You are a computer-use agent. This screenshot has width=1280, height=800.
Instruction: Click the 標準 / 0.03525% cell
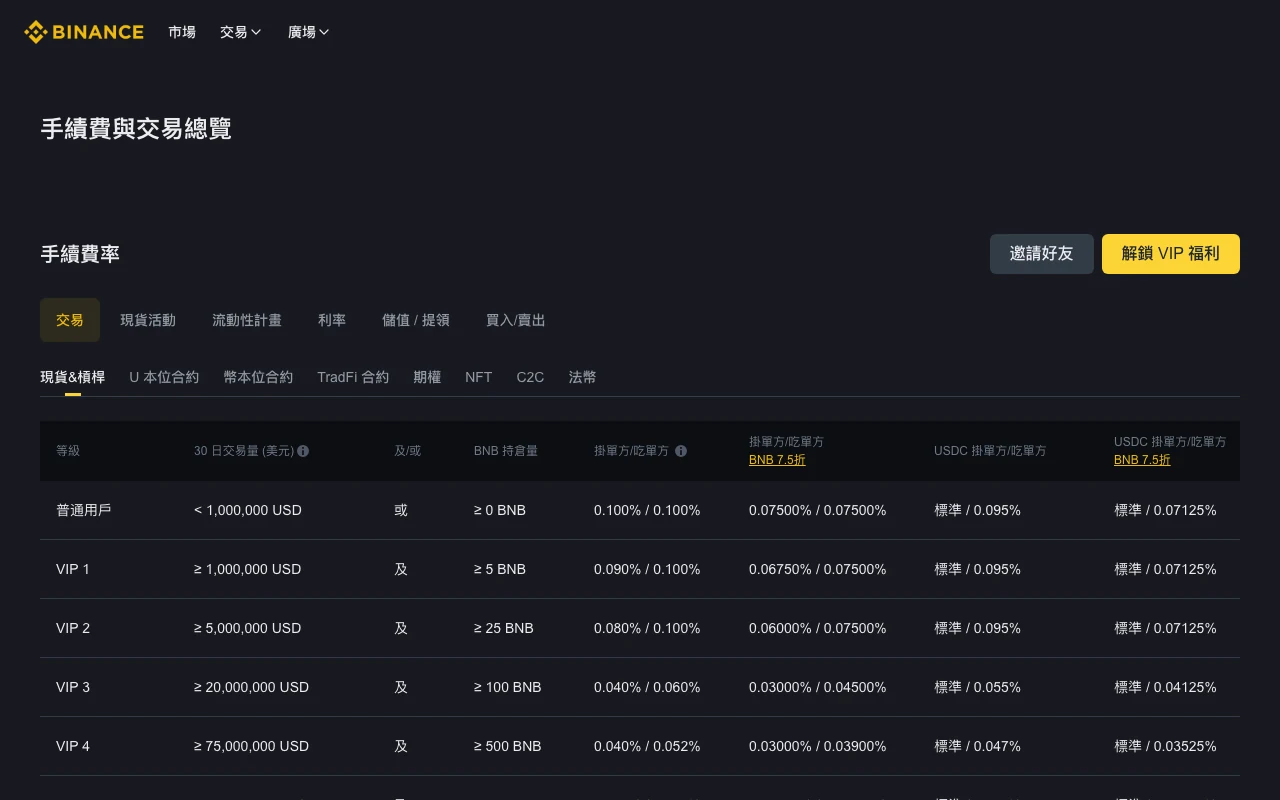1165,746
